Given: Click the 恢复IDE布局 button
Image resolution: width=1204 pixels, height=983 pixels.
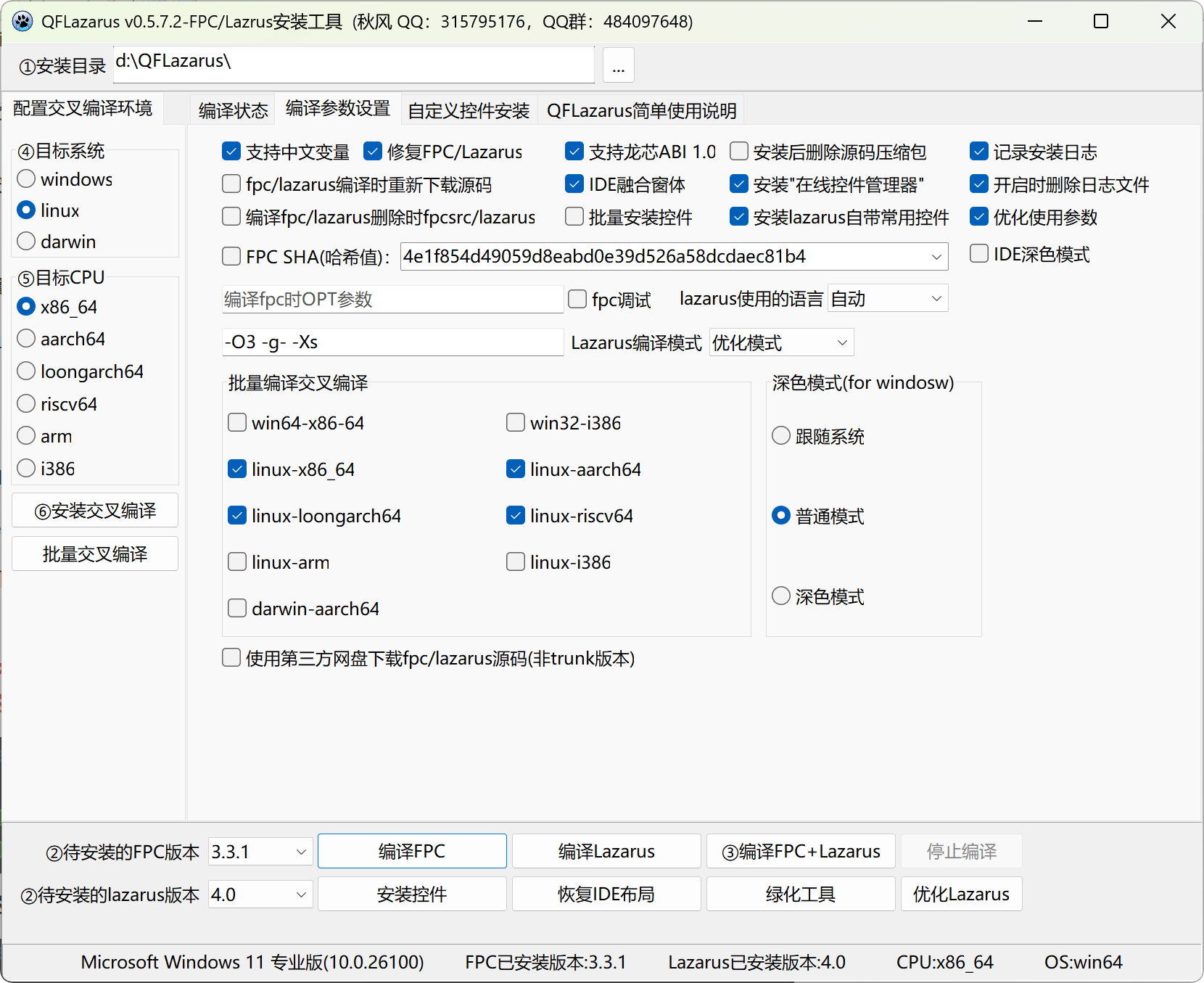Looking at the screenshot, I should click(606, 894).
